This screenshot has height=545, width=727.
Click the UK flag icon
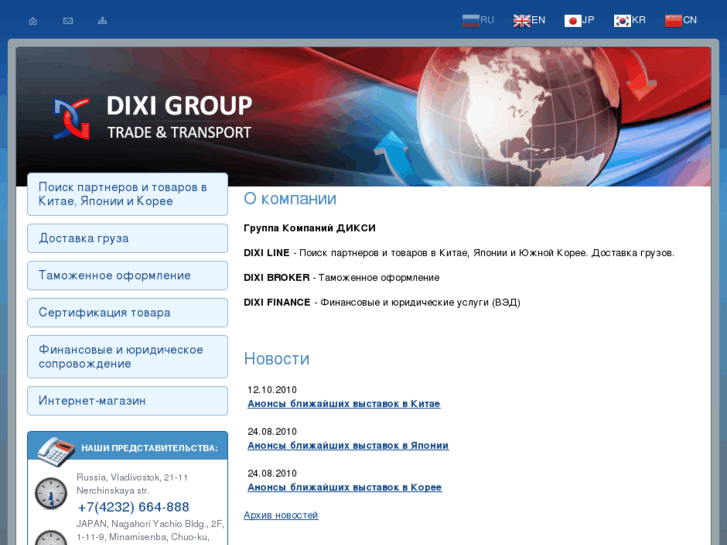[x=522, y=21]
